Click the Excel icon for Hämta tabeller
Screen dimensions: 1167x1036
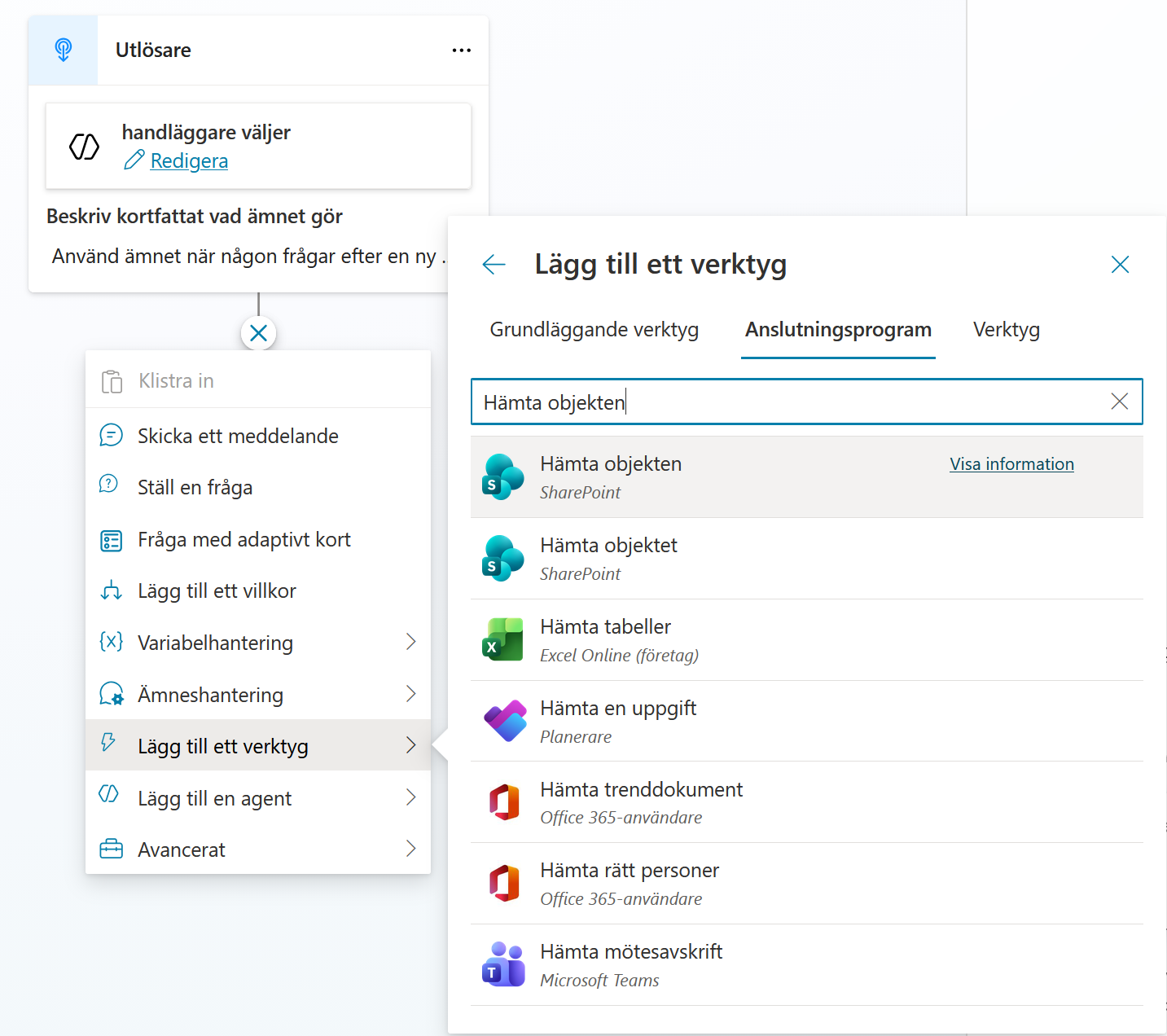pos(502,639)
